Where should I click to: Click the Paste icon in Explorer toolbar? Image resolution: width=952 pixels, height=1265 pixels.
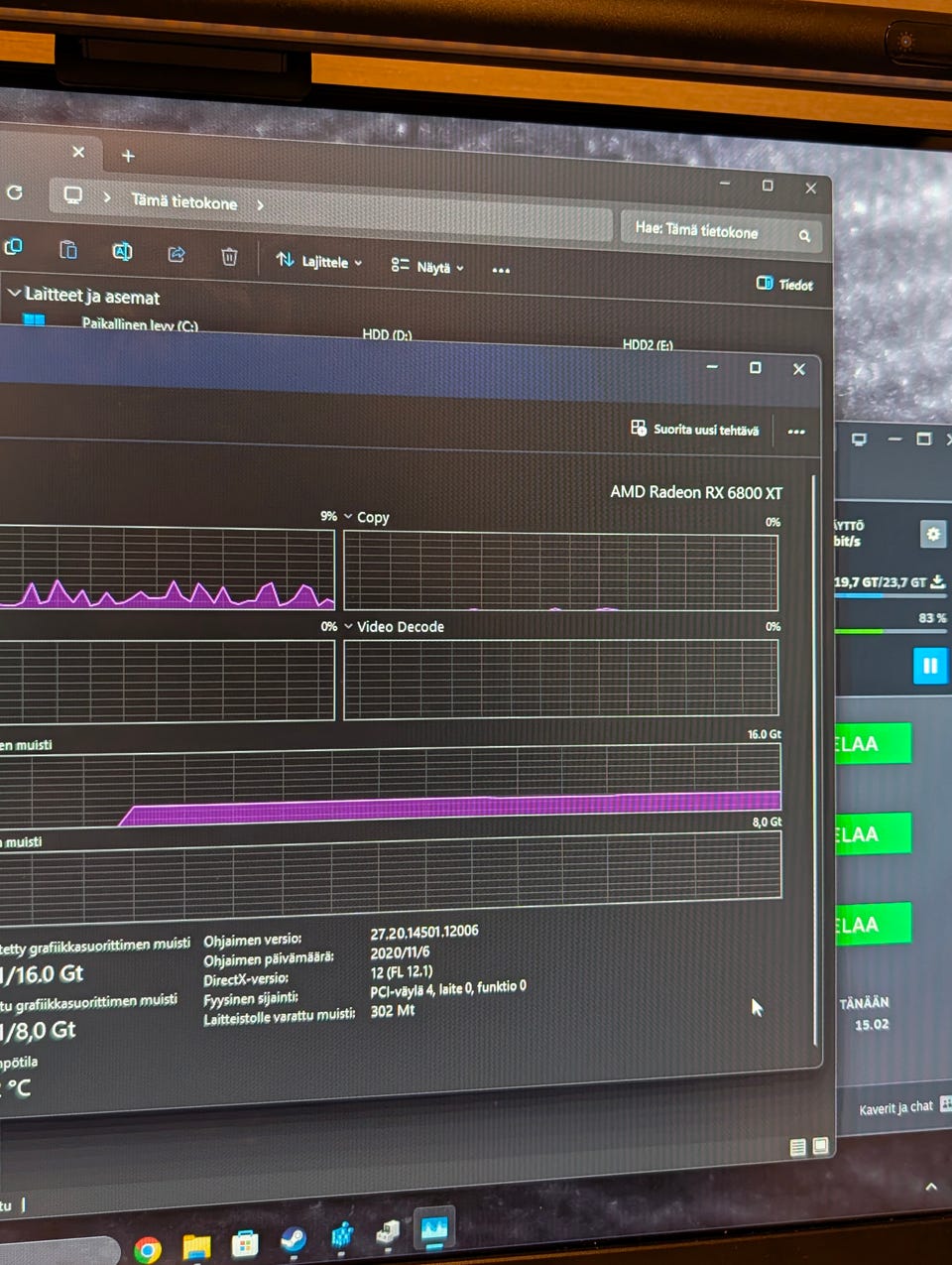(x=68, y=249)
